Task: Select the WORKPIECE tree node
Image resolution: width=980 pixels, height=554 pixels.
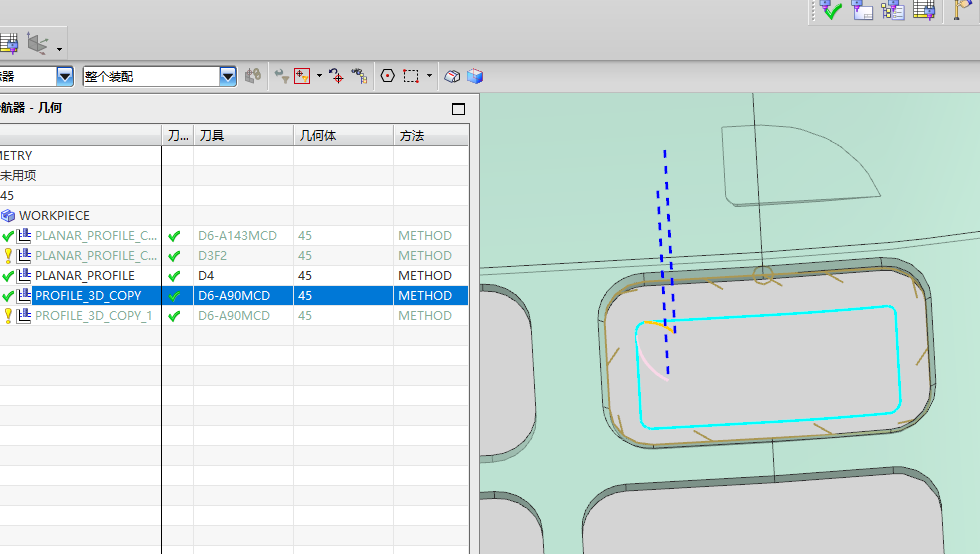Action: [x=54, y=216]
